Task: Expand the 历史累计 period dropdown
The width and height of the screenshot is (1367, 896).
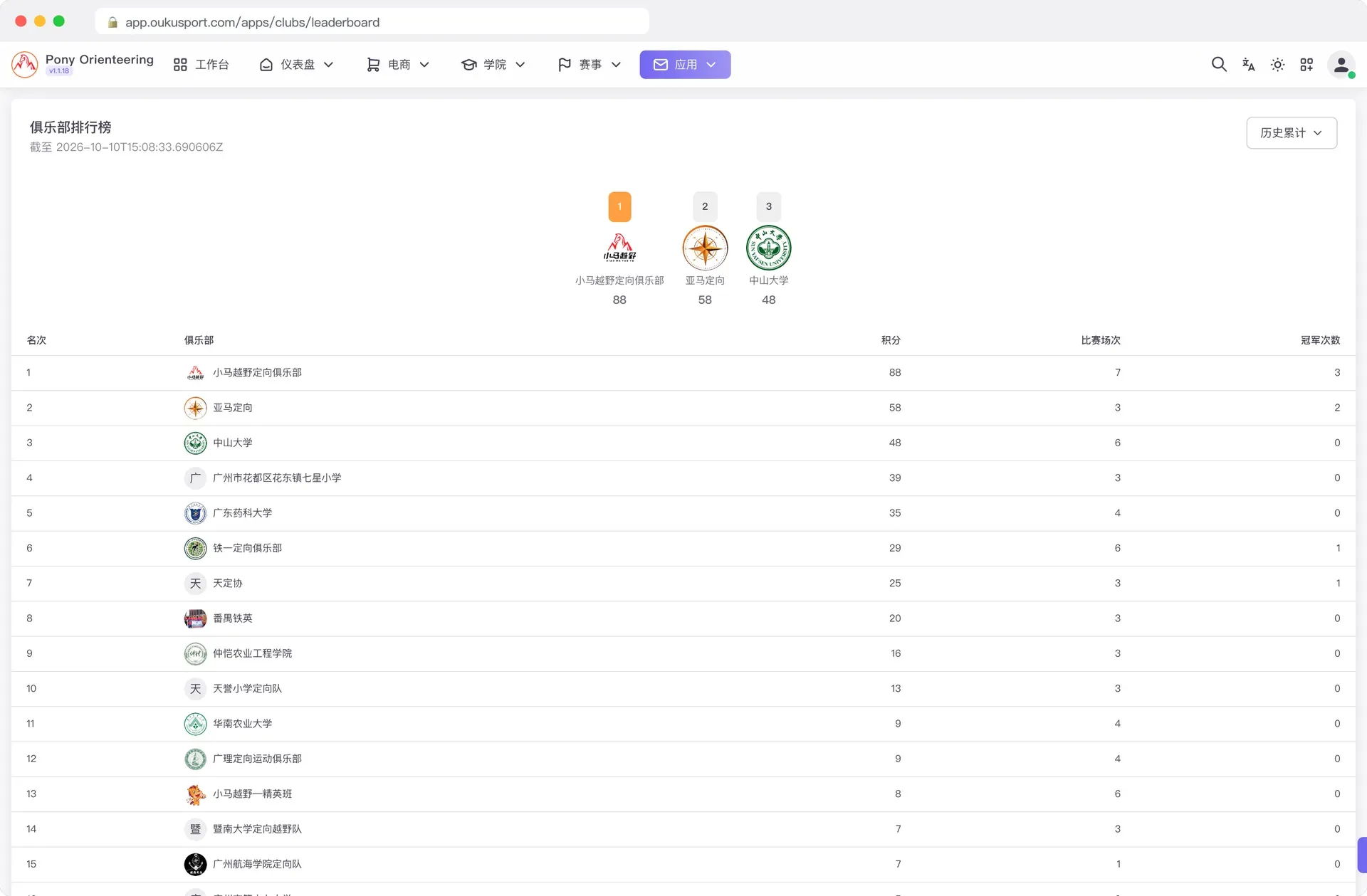Action: (1292, 133)
